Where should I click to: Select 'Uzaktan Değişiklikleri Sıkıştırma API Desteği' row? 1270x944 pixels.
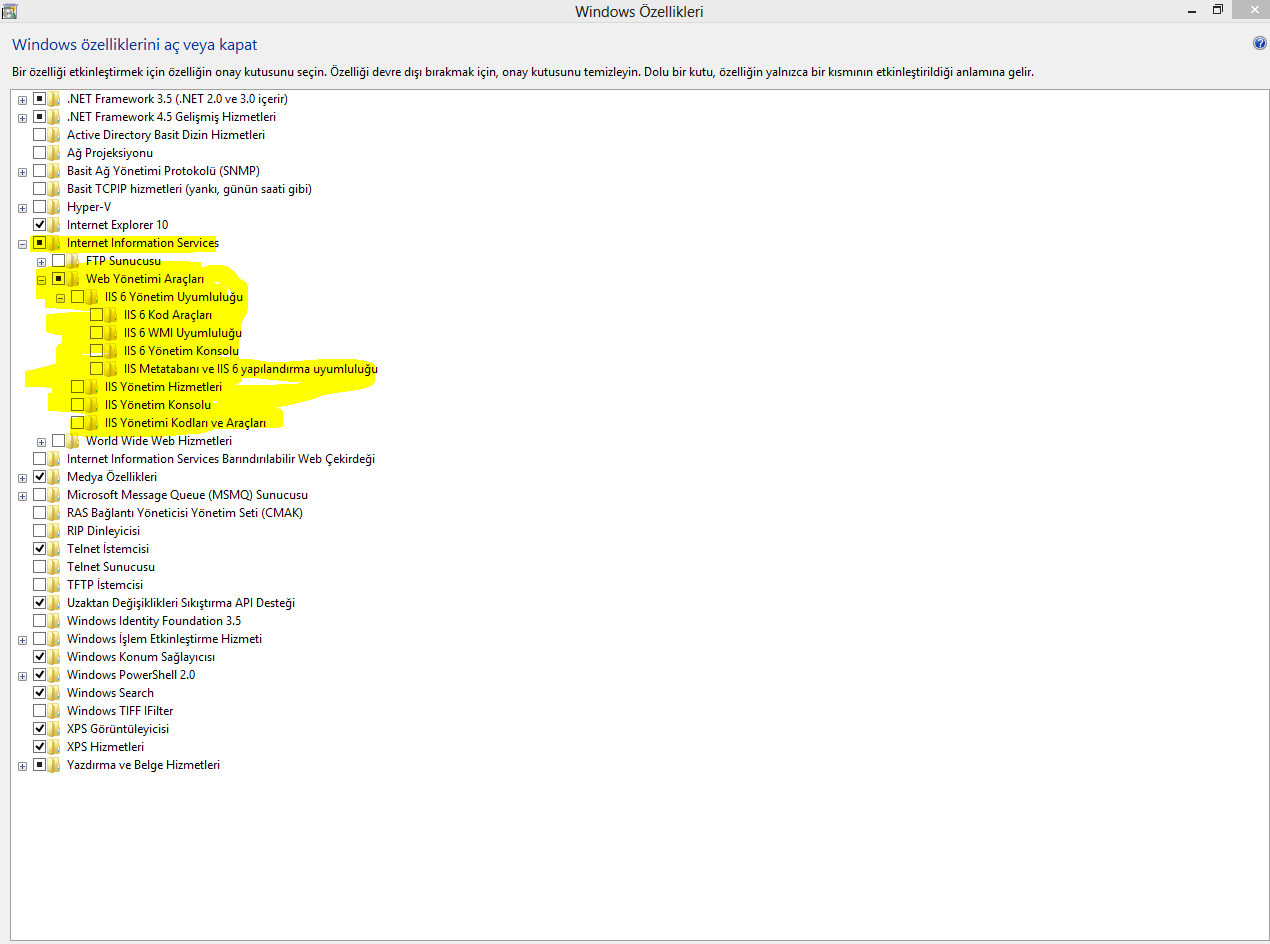click(x=181, y=603)
